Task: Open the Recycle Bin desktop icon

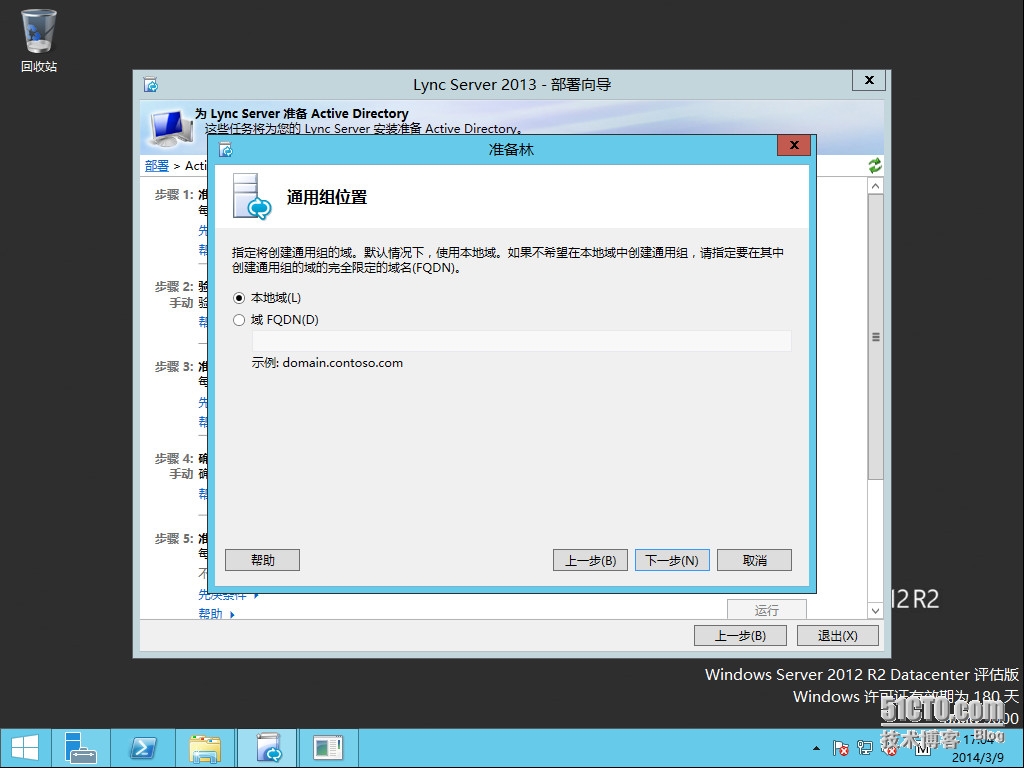Action: 39,40
